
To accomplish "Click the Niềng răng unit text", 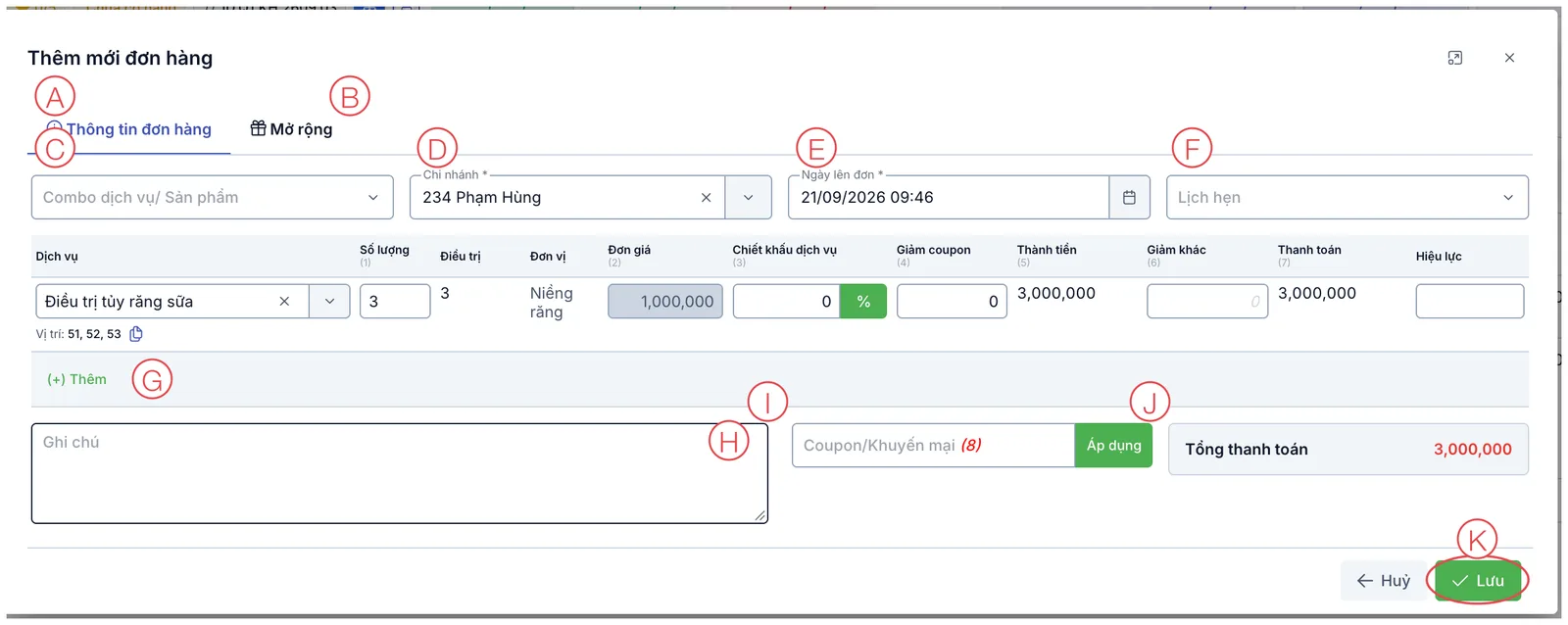I will click(x=552, y=303).
